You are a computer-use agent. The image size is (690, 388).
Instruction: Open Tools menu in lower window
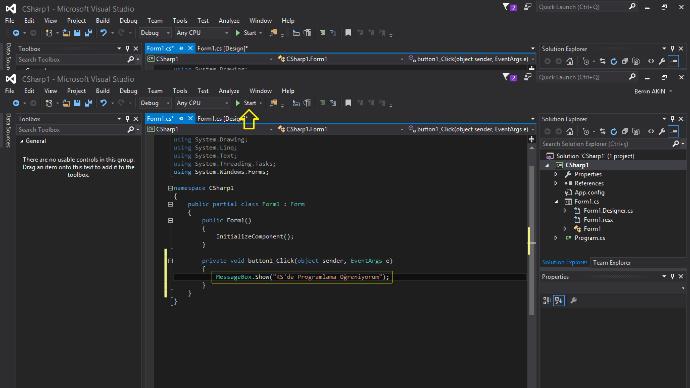click(180, 91)
